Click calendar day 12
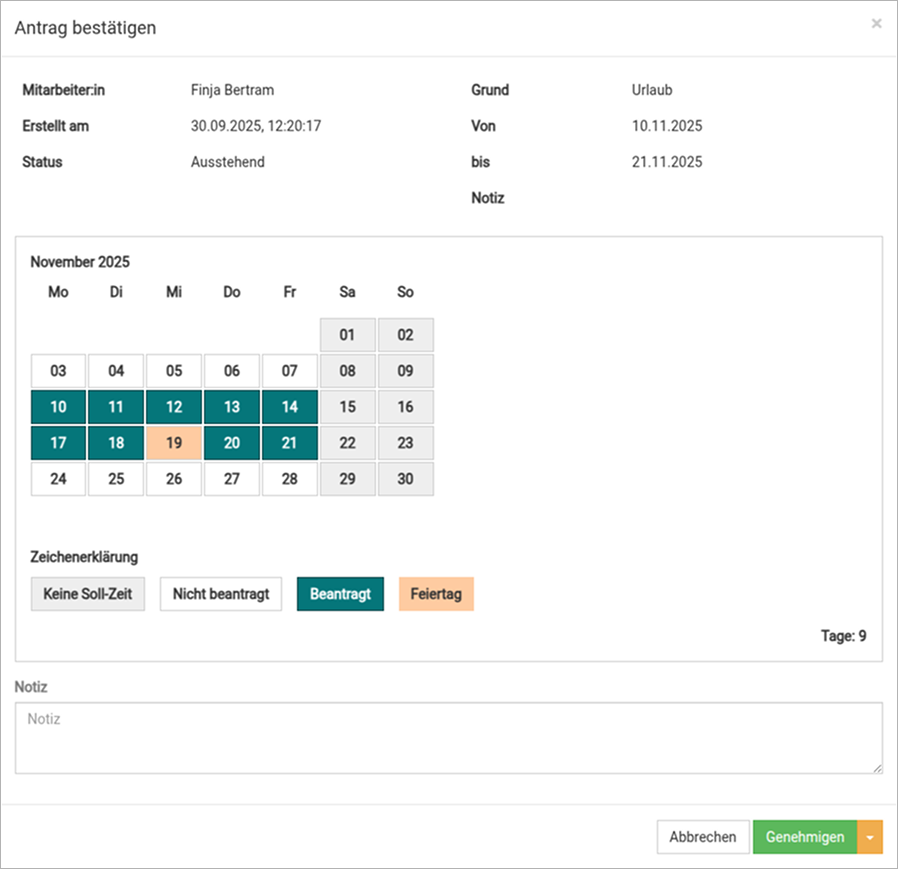Image resolution: width=898 pixels, height=869 pixels. click(174, 407)
